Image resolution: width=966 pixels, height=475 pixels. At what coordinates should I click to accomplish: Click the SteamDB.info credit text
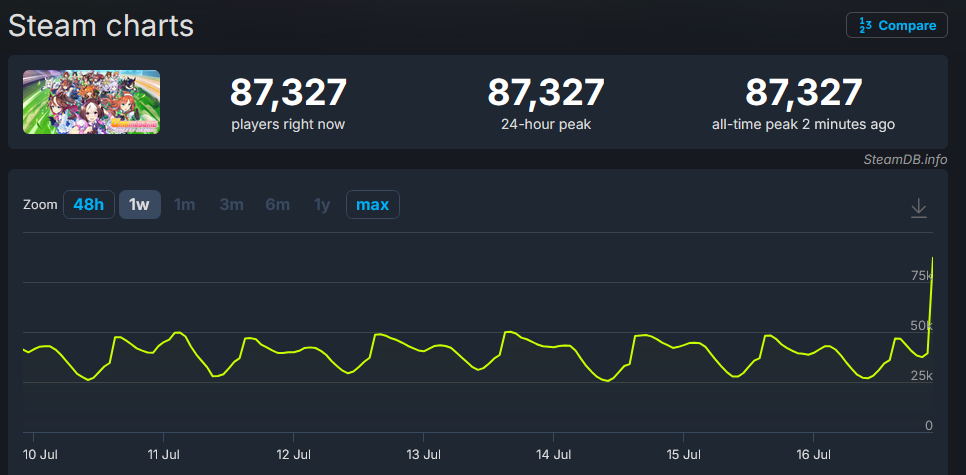(906, 160)
